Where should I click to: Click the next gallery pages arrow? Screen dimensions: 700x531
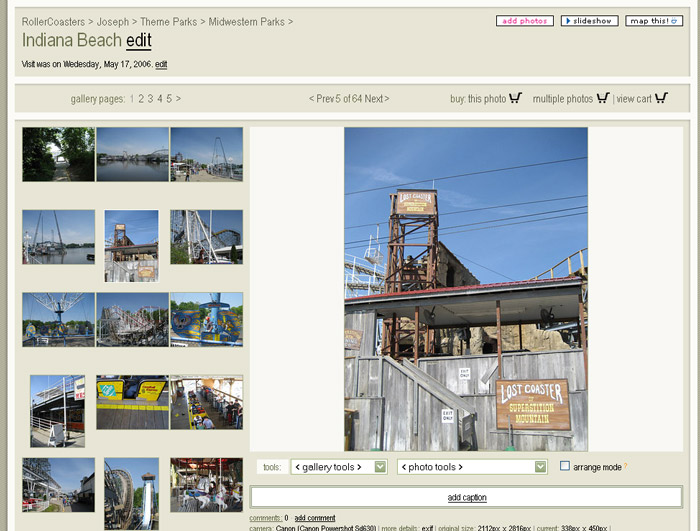(x=178, y=99)
